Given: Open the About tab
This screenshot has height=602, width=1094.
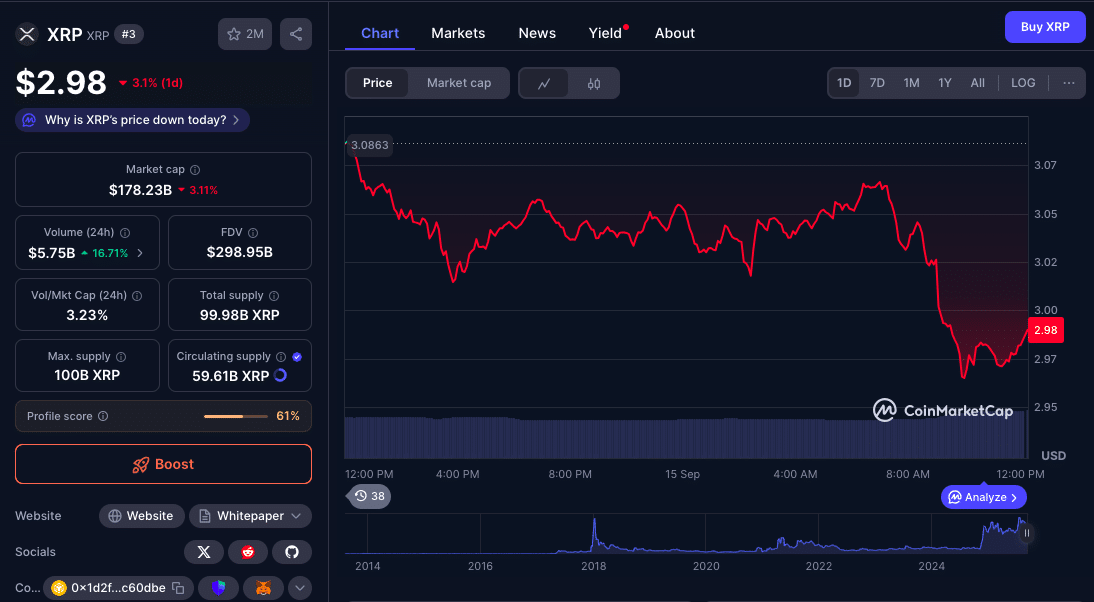Looking at the screenshot, I should click(x=675, y=33).
